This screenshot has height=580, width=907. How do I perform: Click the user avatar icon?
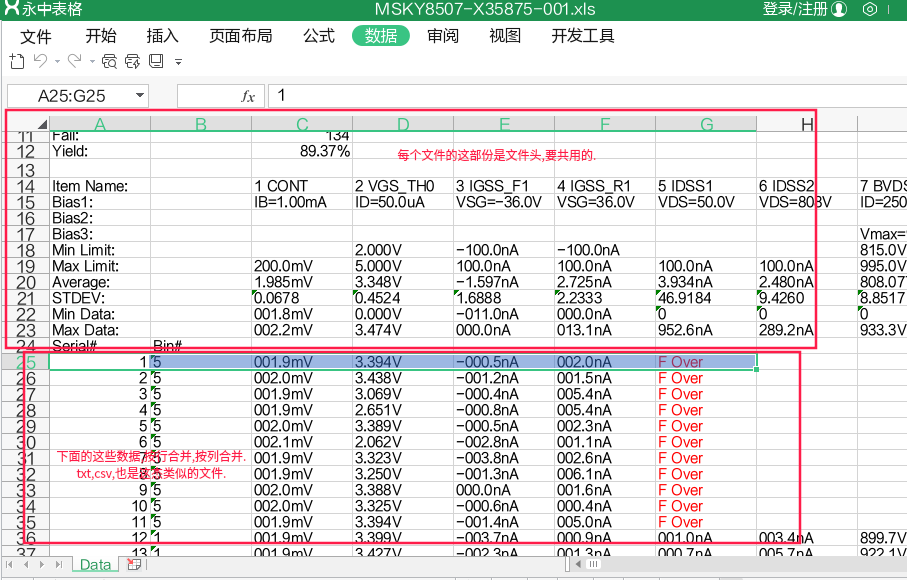pyautogui.click(x=839, y=9)
